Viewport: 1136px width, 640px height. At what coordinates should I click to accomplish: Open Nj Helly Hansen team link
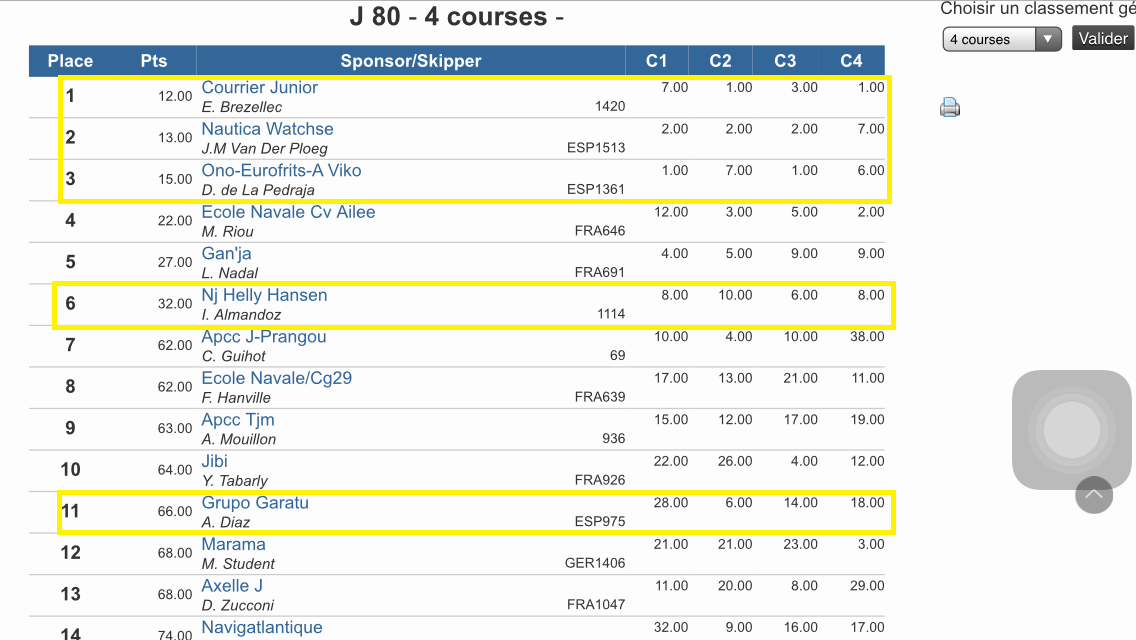coord(264,296)
